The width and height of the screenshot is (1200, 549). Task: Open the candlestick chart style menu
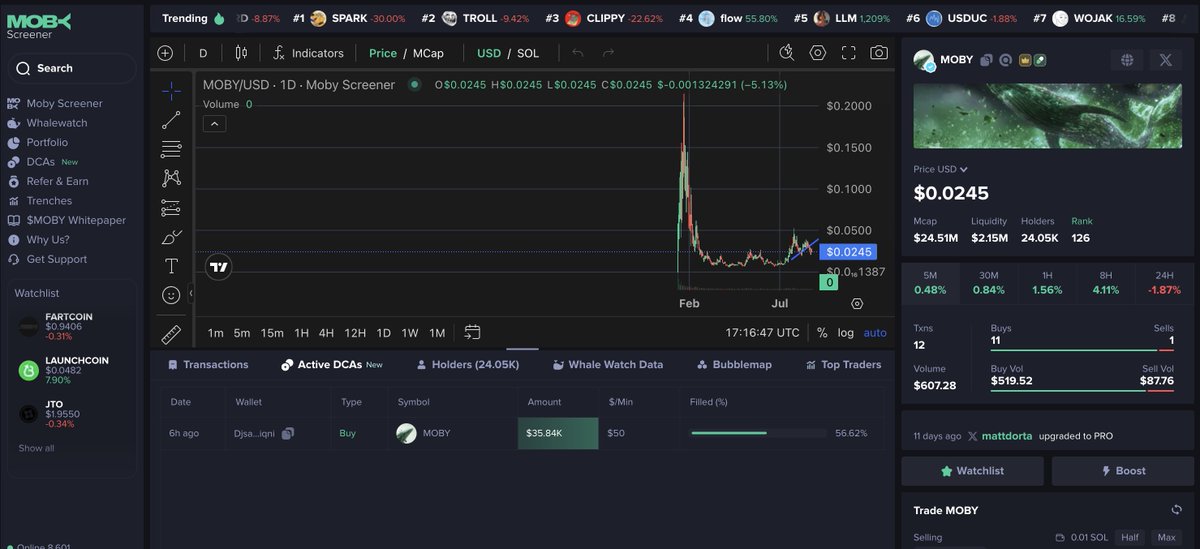point(241,53)
